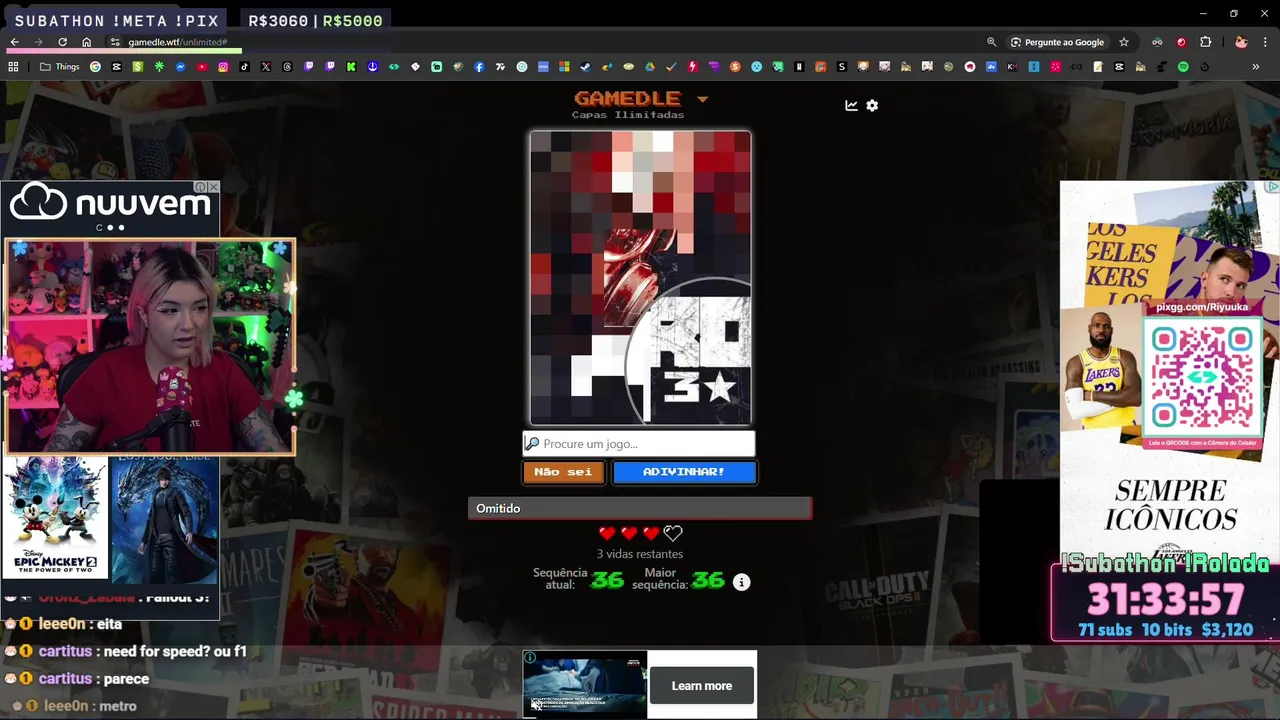Click the Nuuvem ad info icon
Image resolution: width=1280 pixels, height=720 pixels.
(200, 187)
